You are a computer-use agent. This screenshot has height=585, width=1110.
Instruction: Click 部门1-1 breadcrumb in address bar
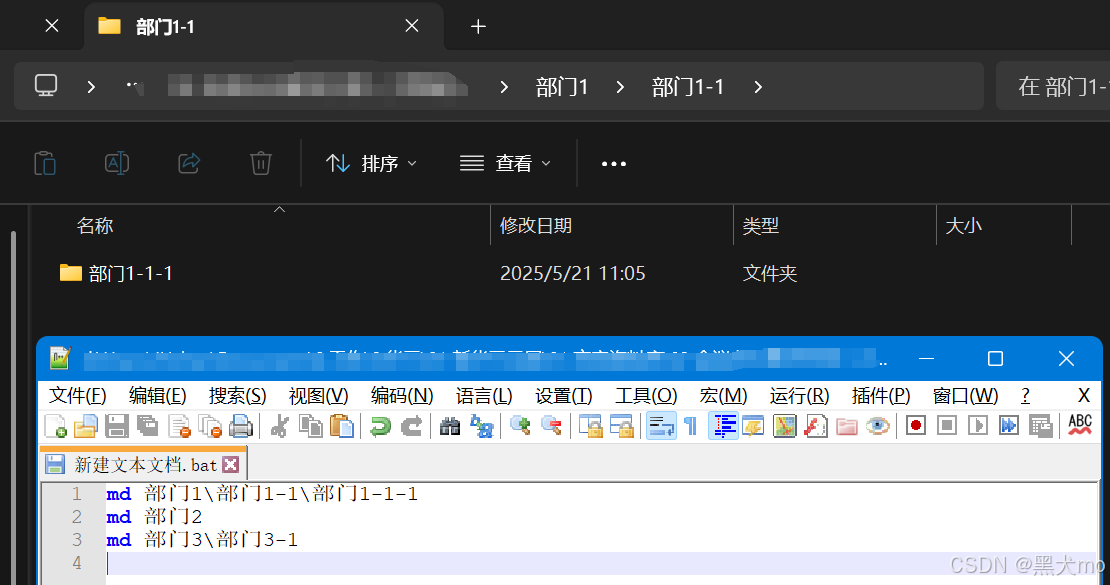click(687, 86)
